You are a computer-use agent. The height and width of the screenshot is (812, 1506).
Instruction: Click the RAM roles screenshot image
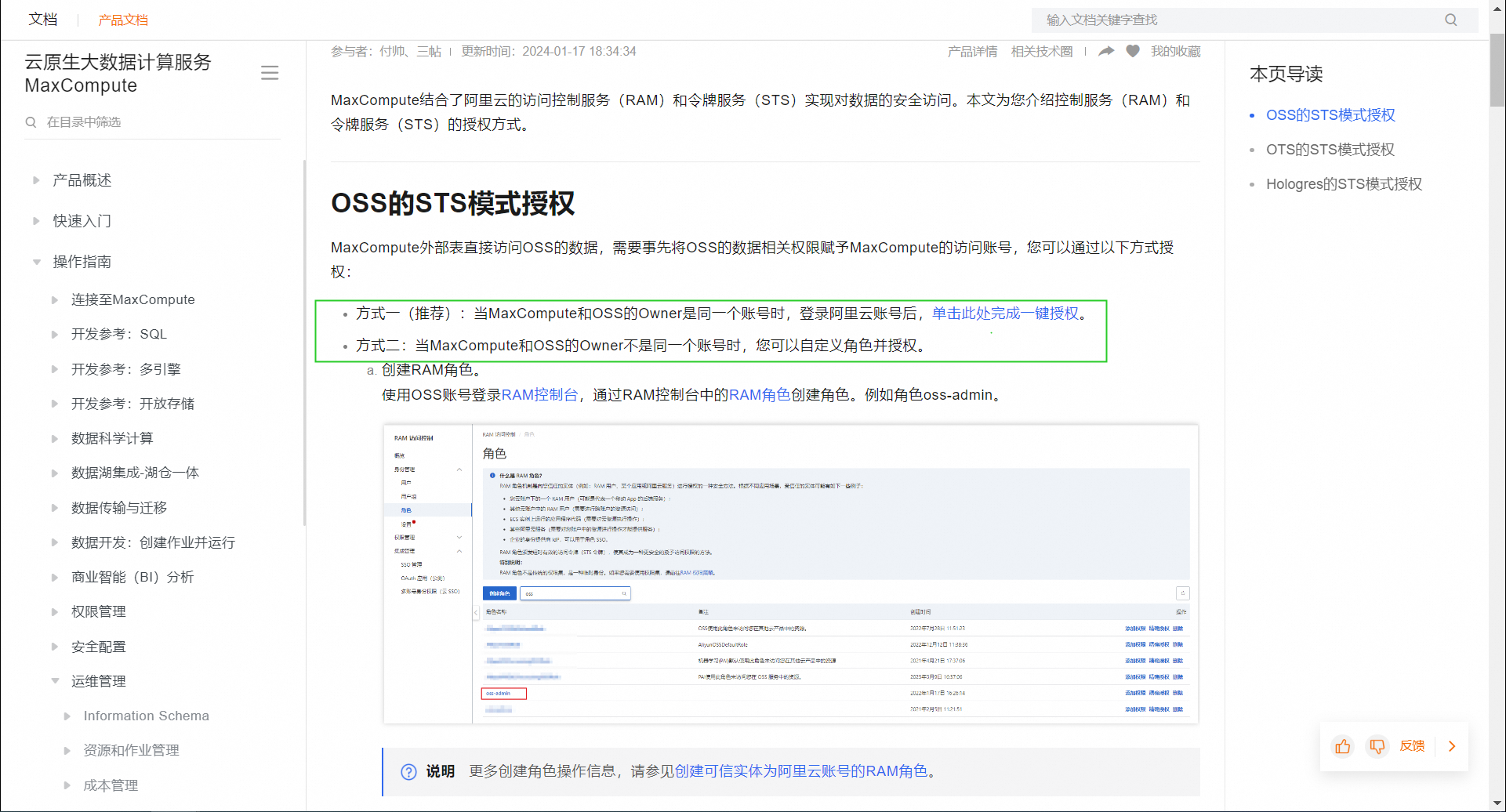click(x=791, y=574)
